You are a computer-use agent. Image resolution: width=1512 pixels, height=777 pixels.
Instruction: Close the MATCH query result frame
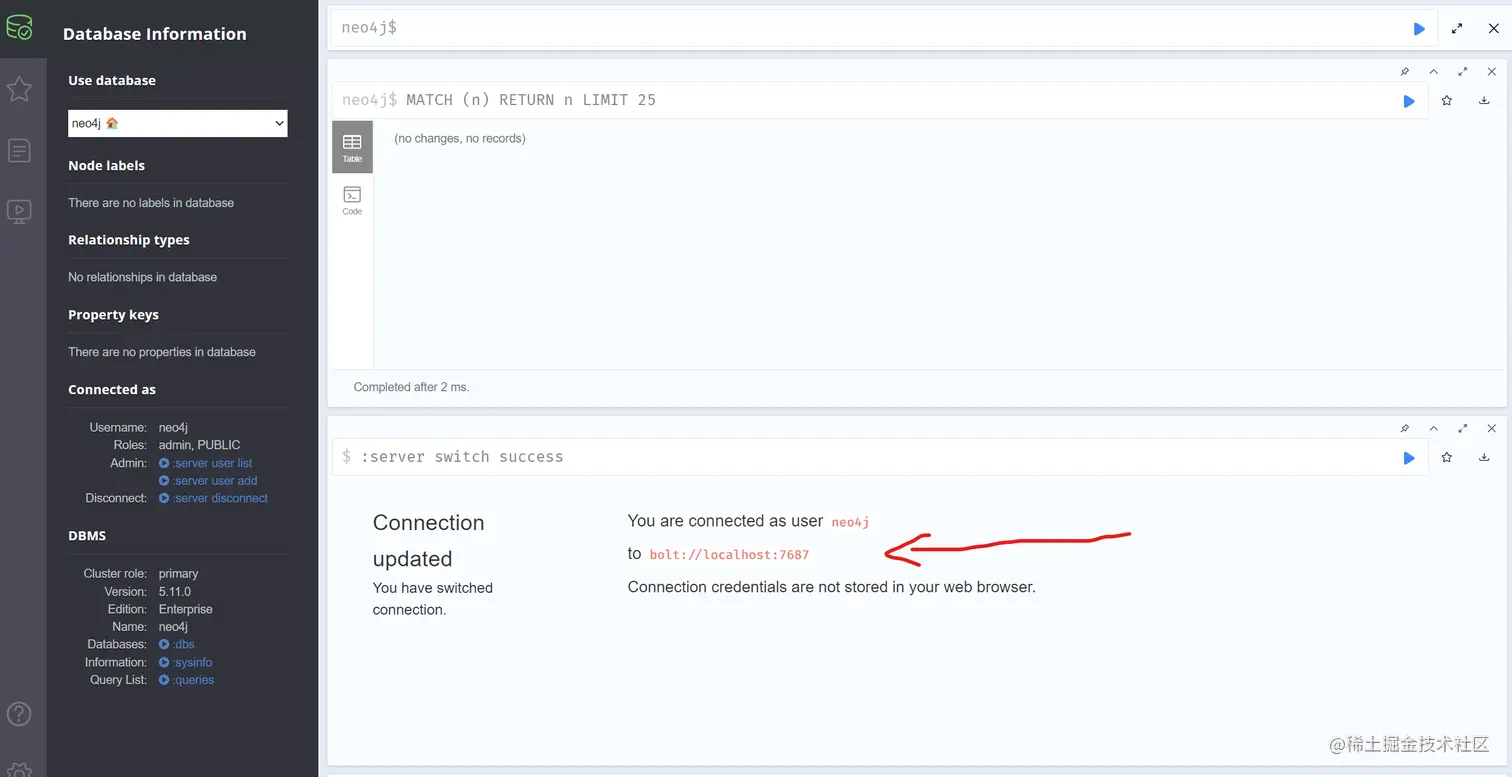point(1491,72)
